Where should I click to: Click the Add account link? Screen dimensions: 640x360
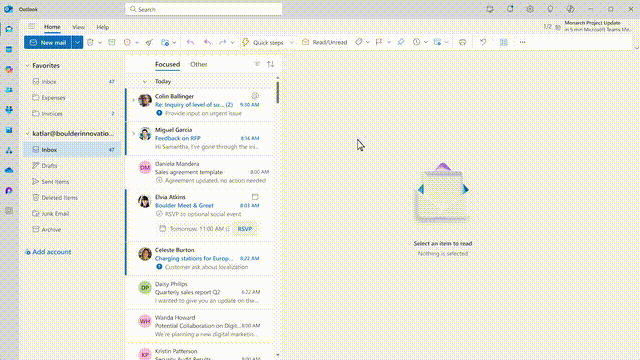pos(48,252)
